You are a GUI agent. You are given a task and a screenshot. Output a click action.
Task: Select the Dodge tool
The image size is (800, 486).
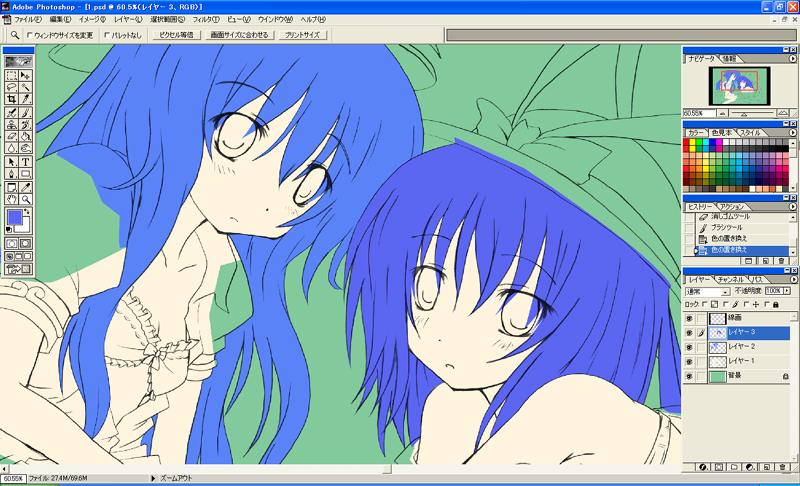point(25,148)
